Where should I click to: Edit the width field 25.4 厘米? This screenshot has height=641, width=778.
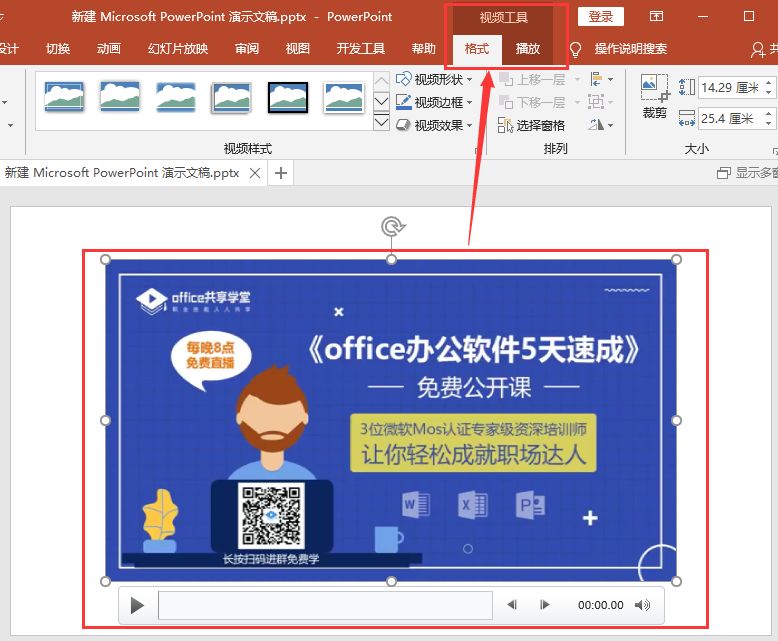click(x=730, y=119)
